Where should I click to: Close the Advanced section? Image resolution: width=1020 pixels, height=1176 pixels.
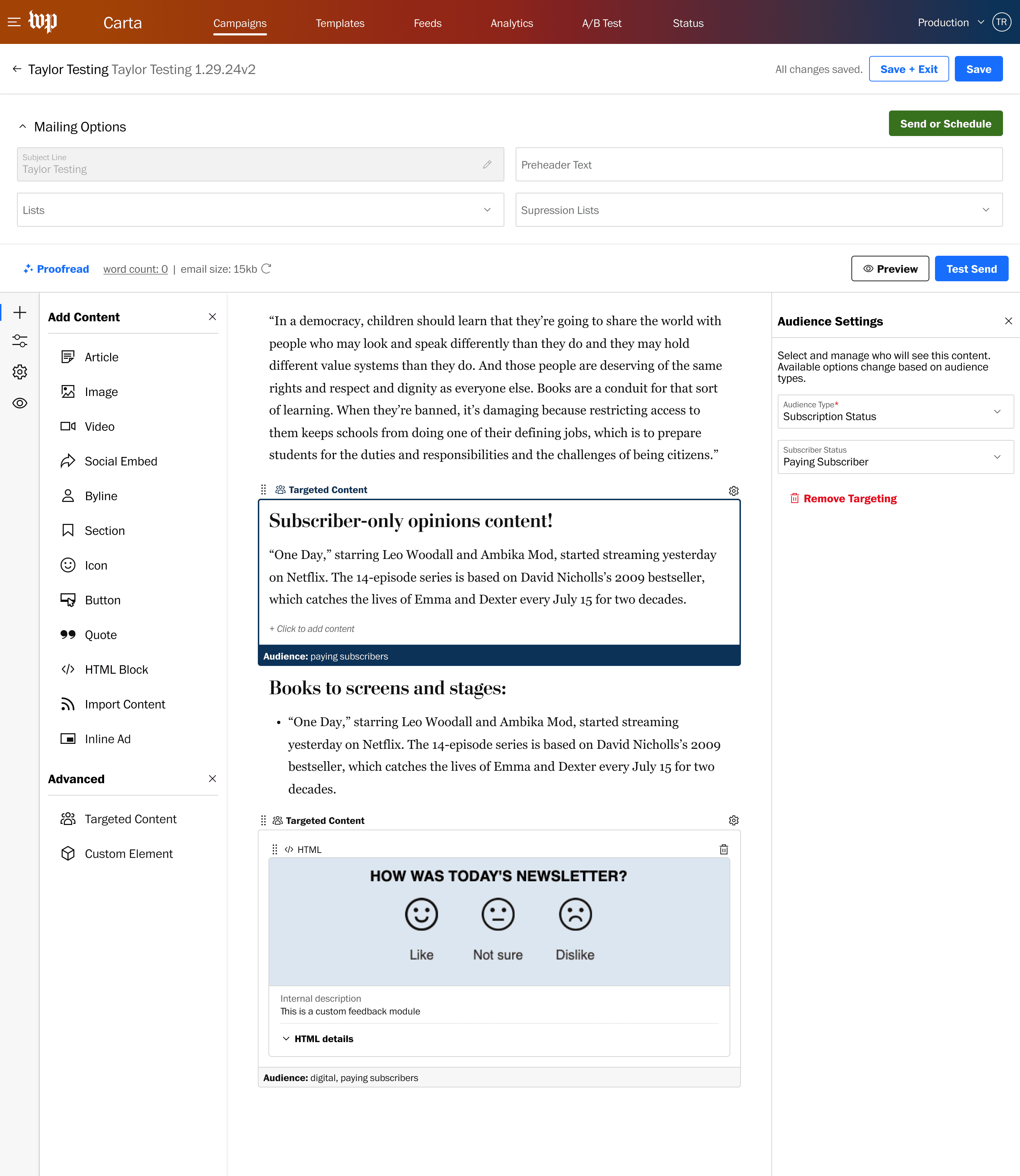click(212, 778)
